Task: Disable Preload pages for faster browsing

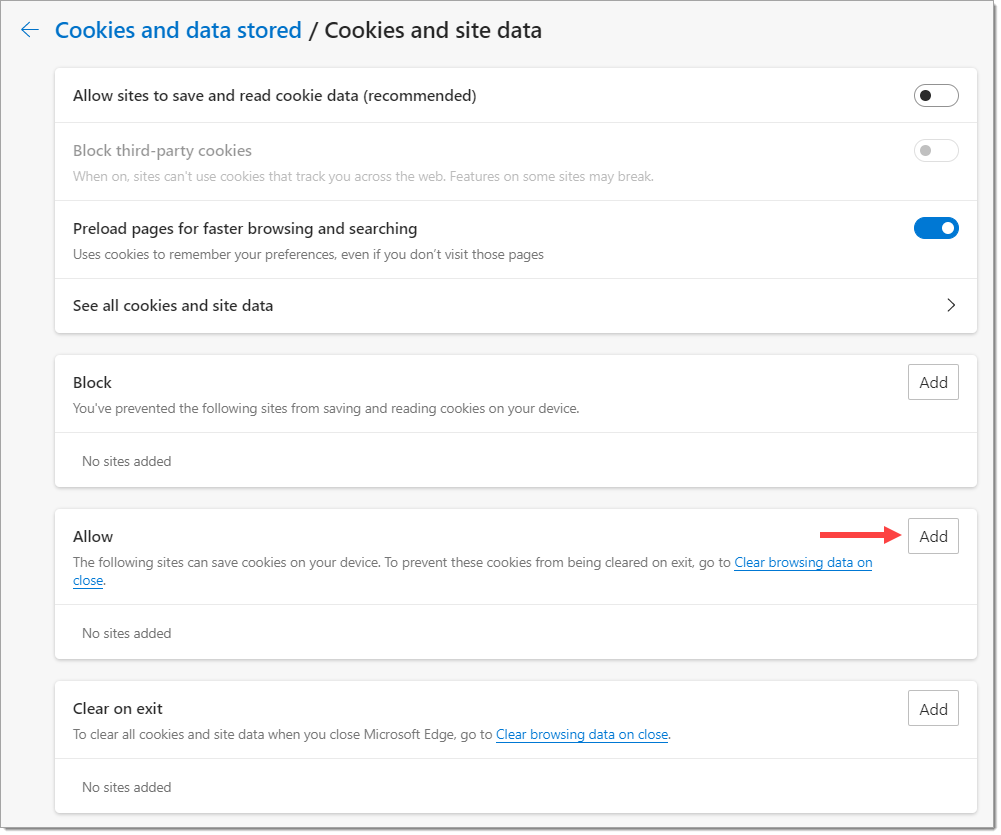Action: 936,229
